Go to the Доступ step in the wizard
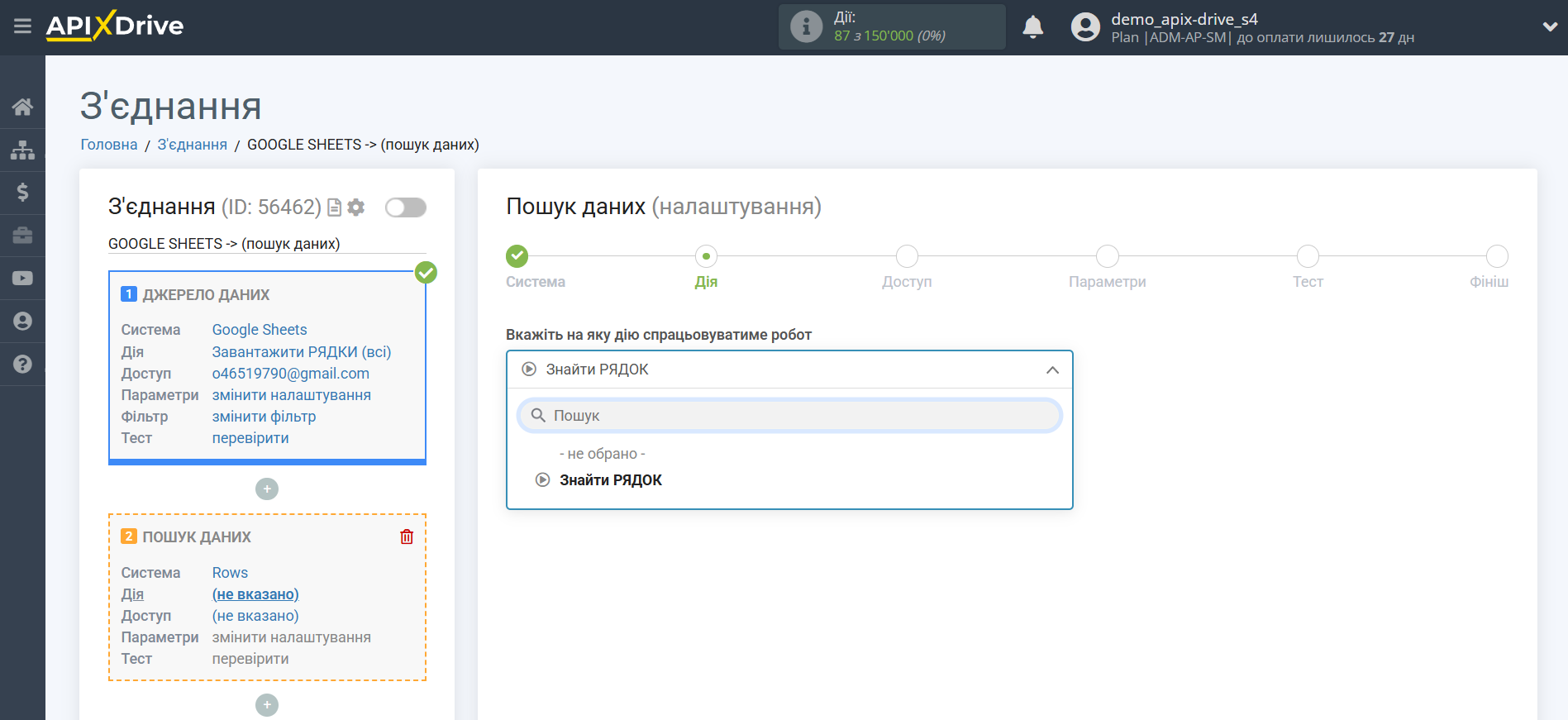The image size is (1568, 720). pos(907,256)
